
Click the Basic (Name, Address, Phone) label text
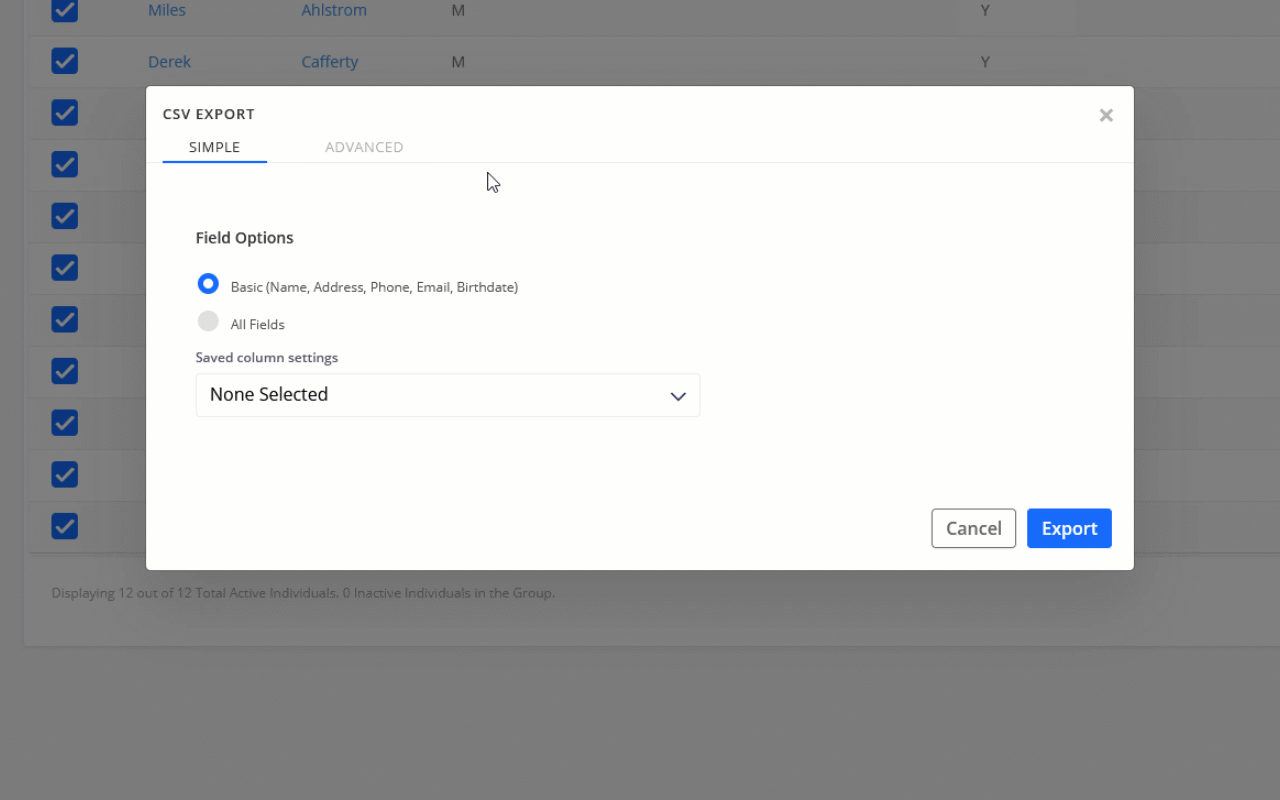tap(373, 287)
